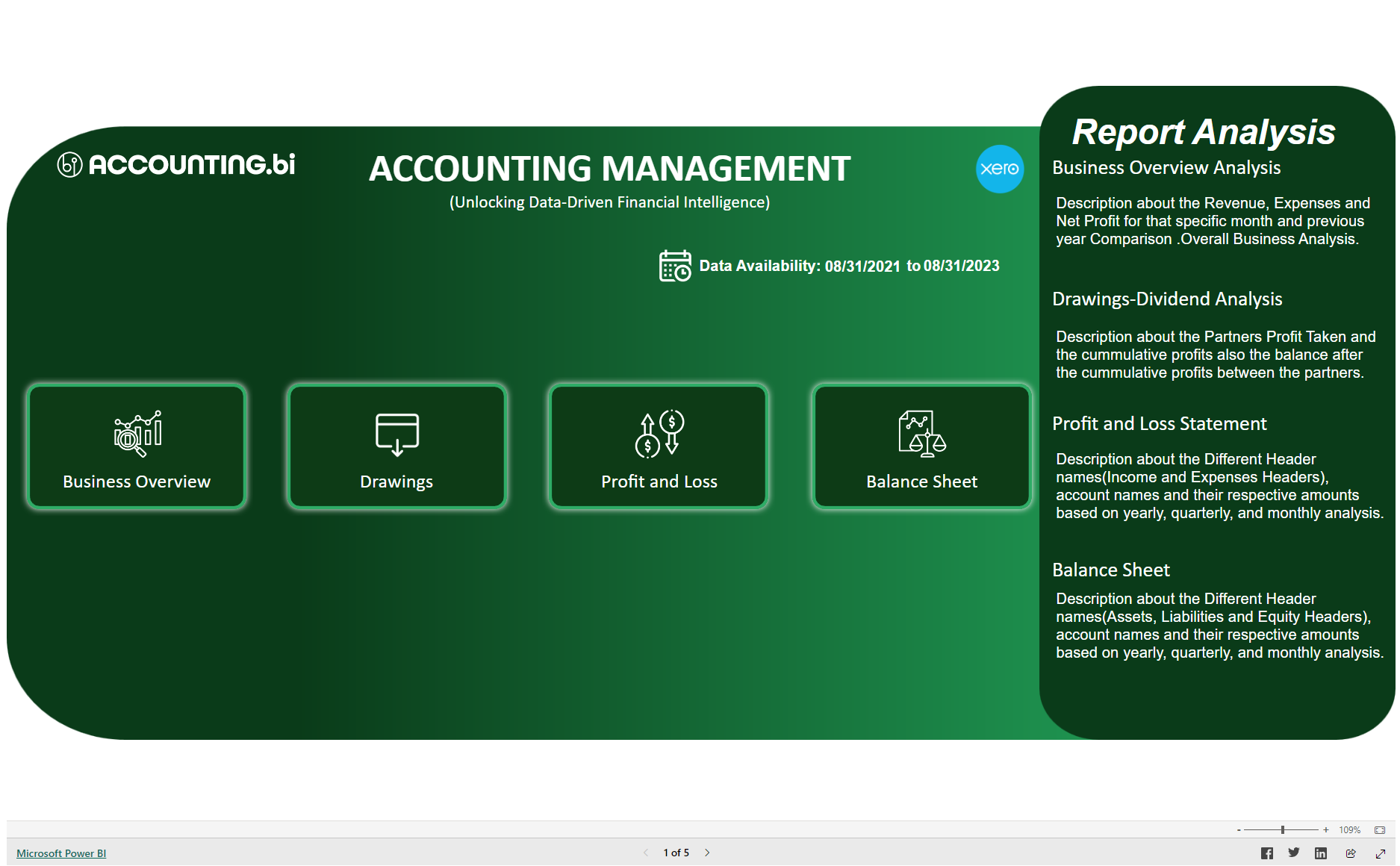Click the Balance Sheet scale icon
The width and height of the screenshot is (1400, 866).
coord(921,433)
